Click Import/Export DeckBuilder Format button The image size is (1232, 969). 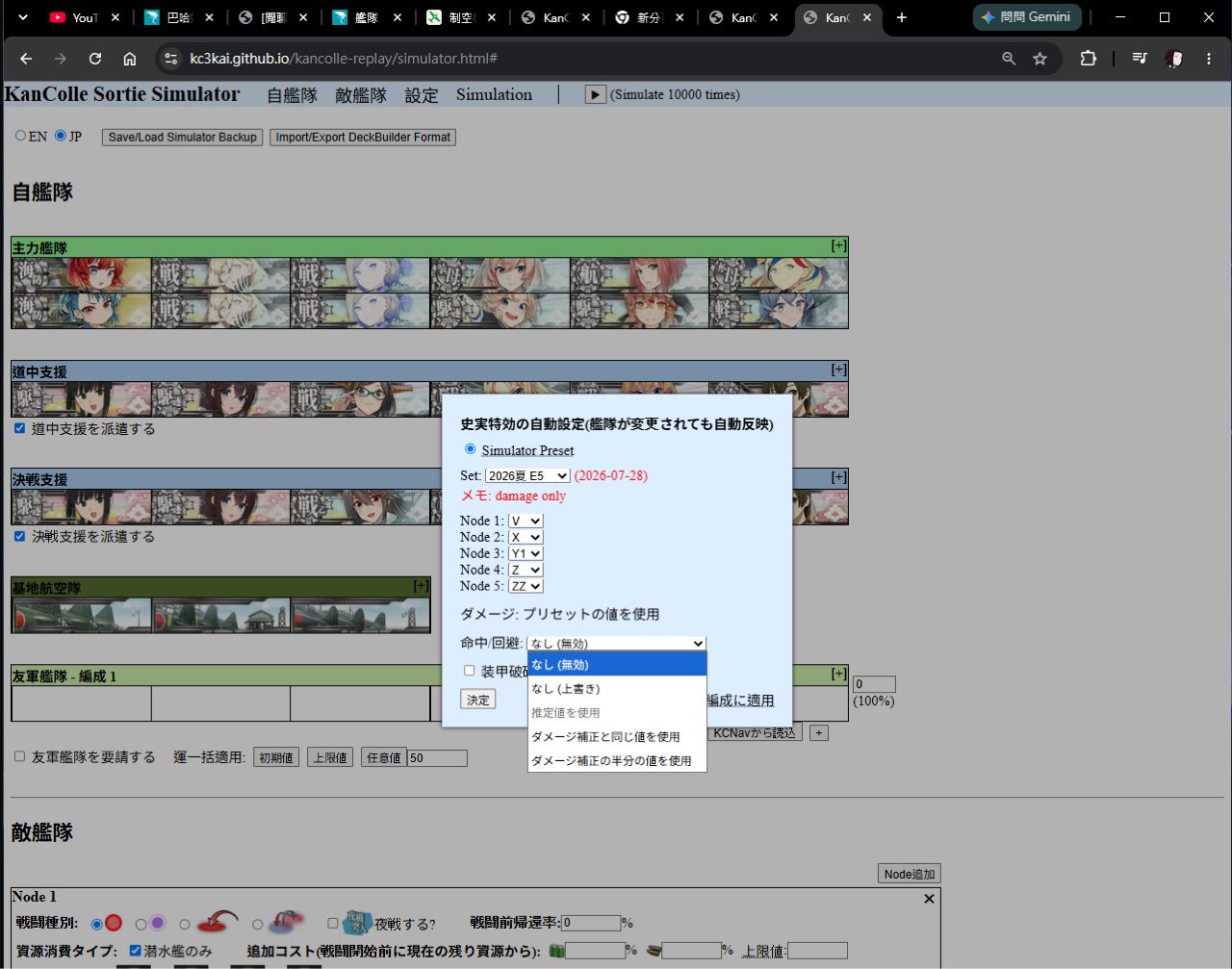coord(363,138)
